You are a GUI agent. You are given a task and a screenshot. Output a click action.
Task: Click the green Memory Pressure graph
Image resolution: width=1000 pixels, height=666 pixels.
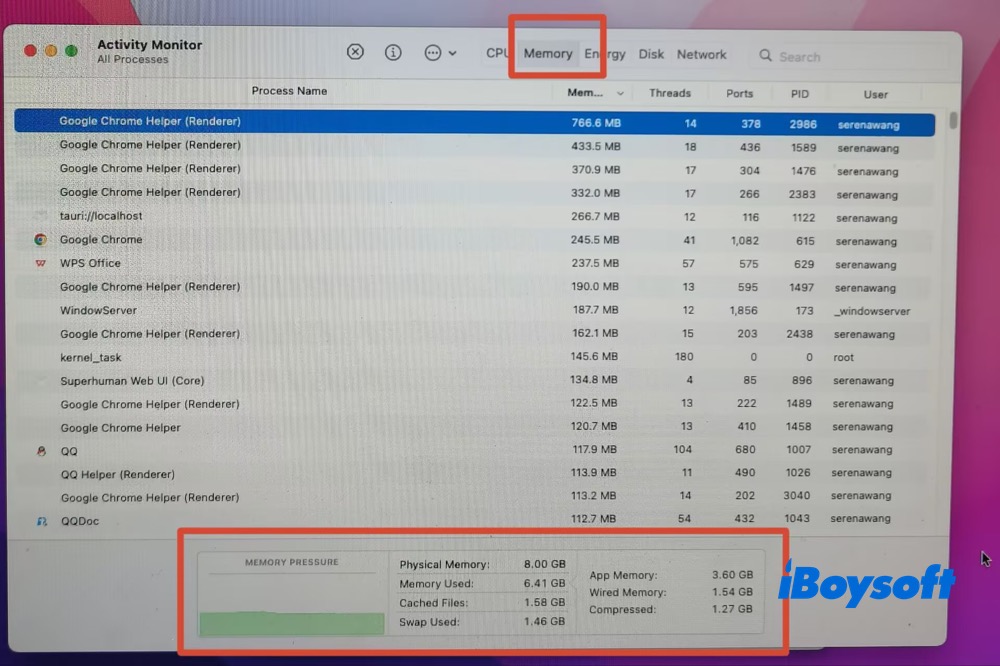[x=291, y=623]
